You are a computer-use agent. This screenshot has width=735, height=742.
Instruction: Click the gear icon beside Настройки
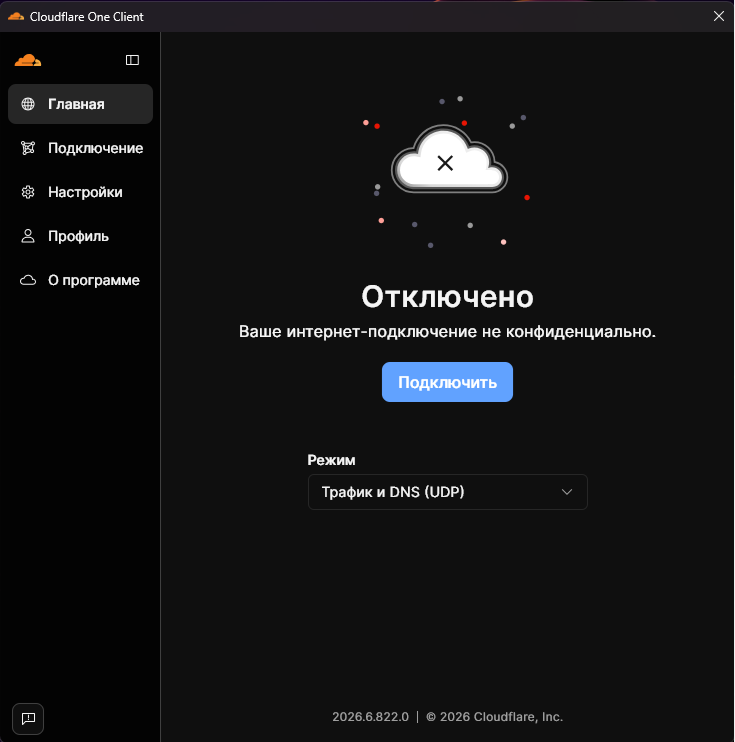(28, 192)
